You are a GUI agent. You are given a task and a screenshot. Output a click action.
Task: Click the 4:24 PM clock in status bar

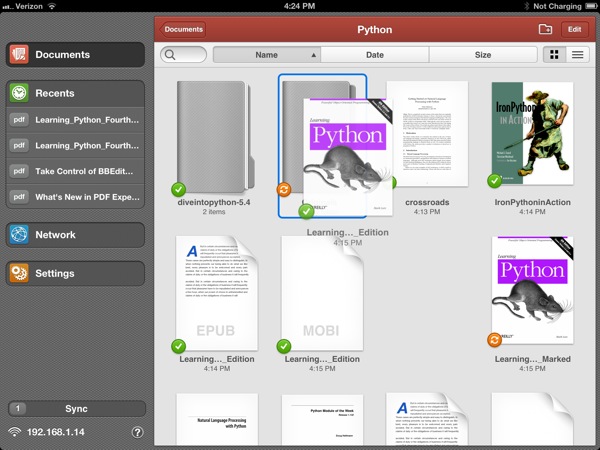[x=299, y=6]
